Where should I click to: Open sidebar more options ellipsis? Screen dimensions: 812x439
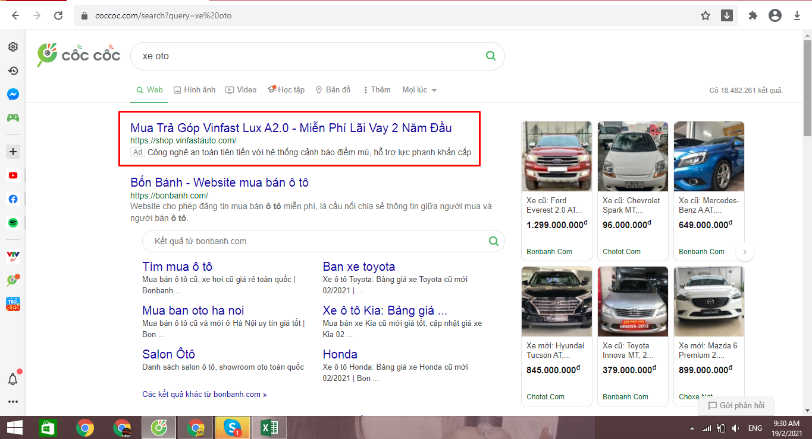(13, 402)
